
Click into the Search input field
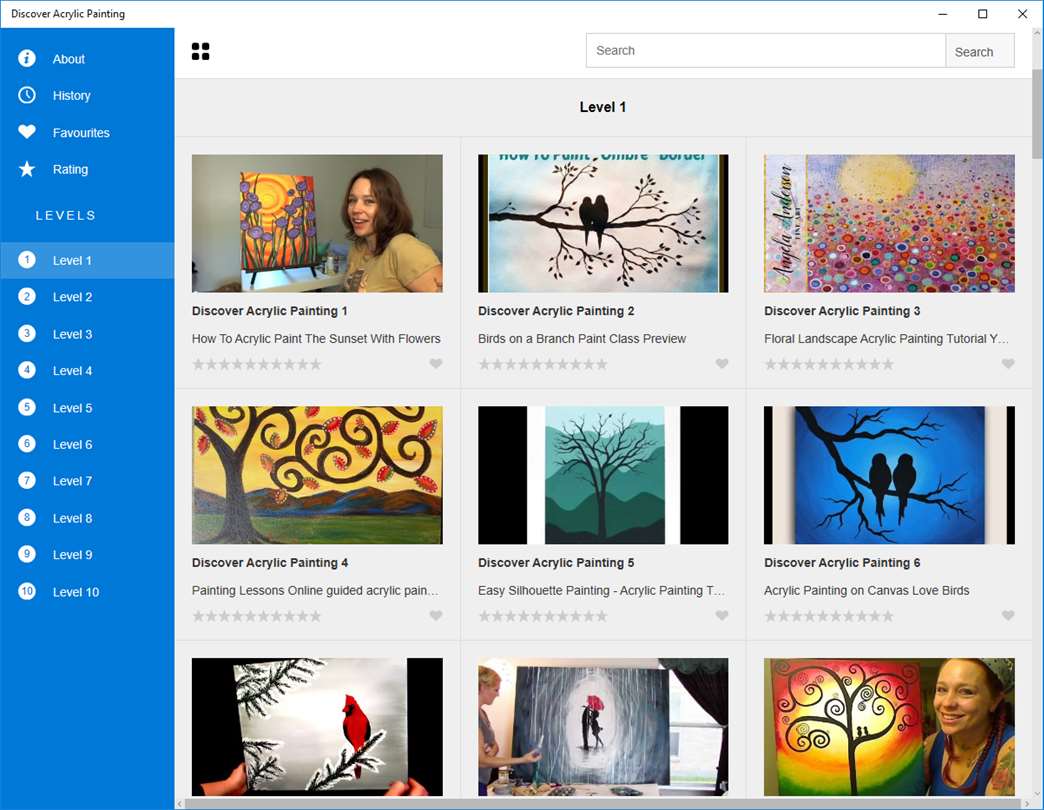click(x=766, y=51)
